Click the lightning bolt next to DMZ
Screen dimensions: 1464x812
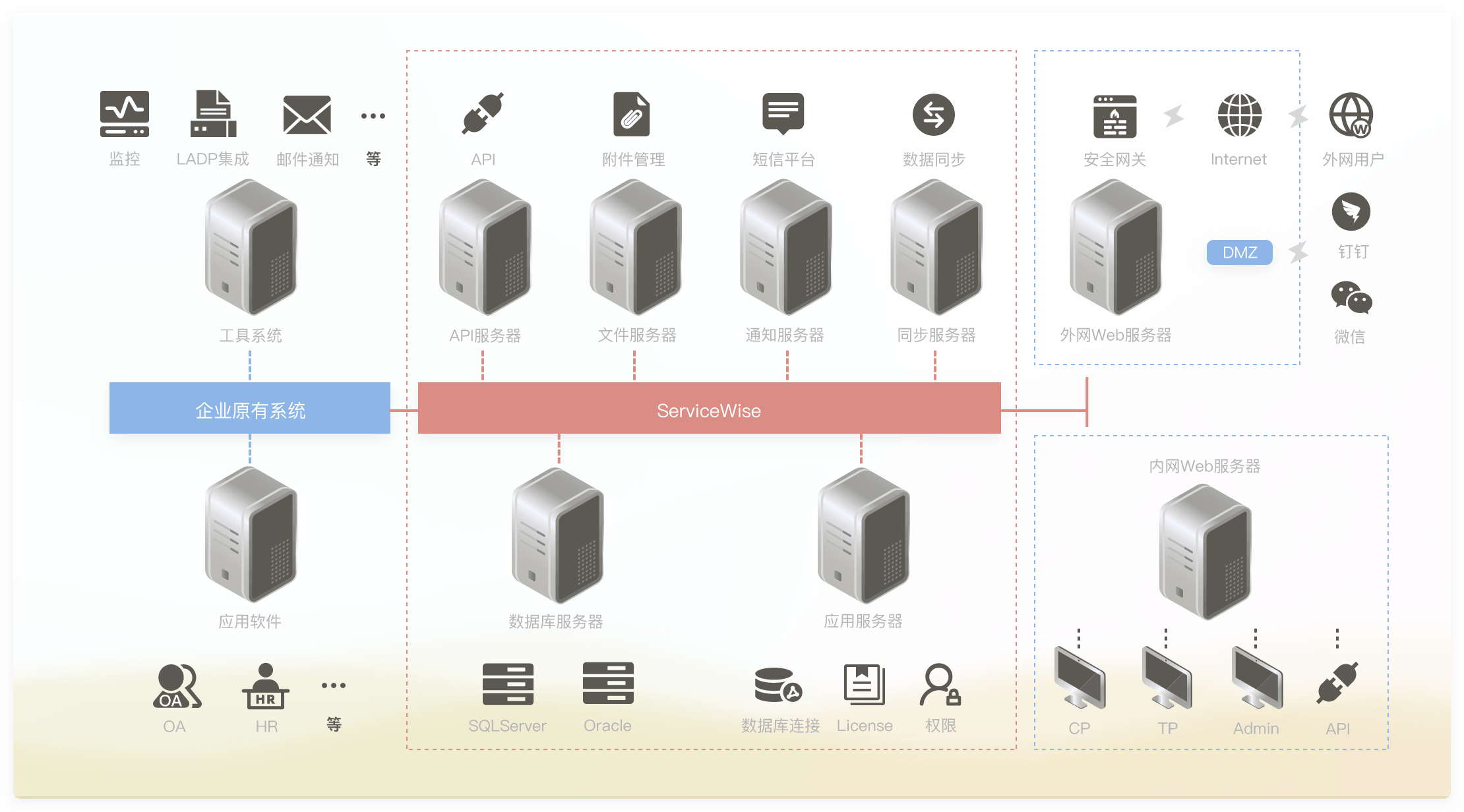(1298, 252)
